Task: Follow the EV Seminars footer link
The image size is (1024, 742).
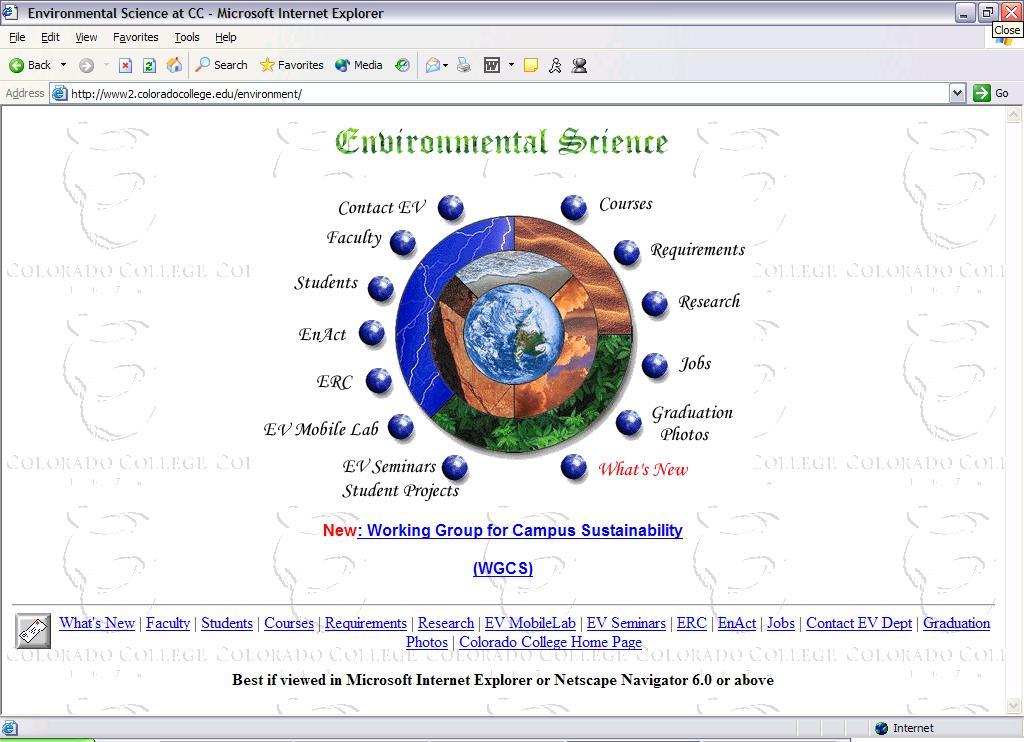Action: tap(626, 623)
